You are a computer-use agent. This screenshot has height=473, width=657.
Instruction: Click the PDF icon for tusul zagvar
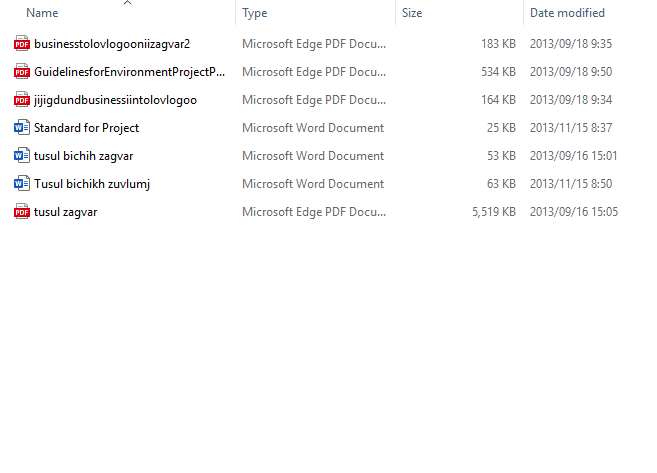[x=22, y=212]
